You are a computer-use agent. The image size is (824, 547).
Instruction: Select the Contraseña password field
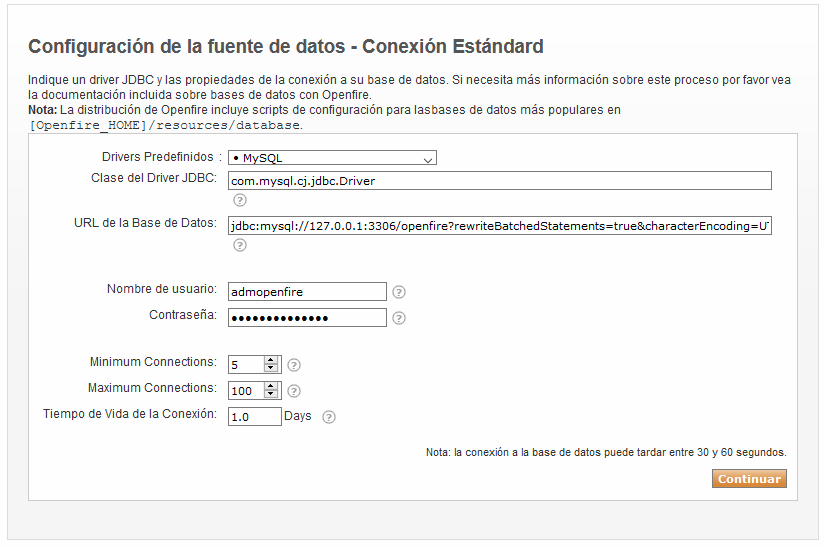coord(307,318)
